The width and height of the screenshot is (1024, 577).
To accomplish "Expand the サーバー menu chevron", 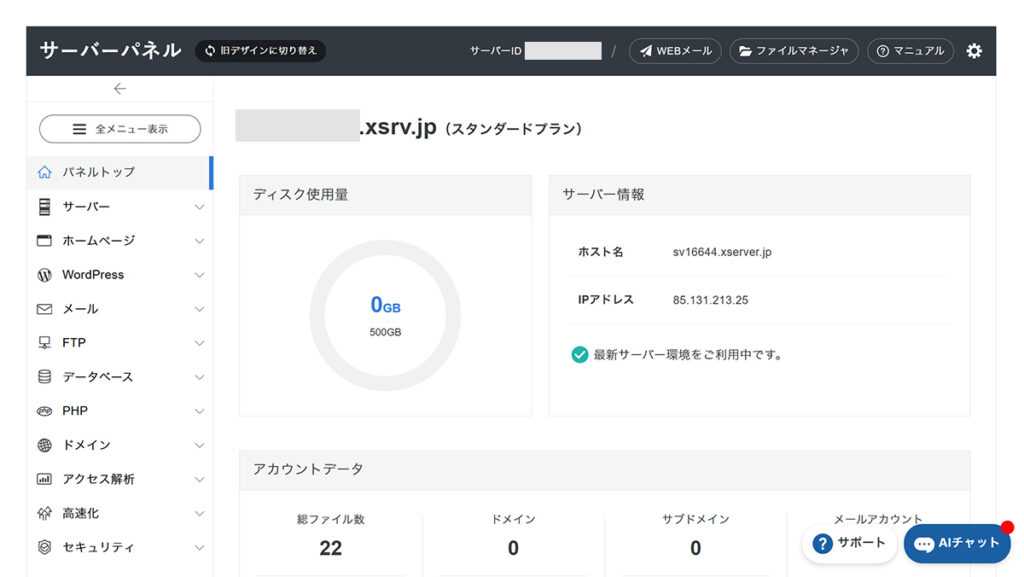I will [x=199, y=207].
